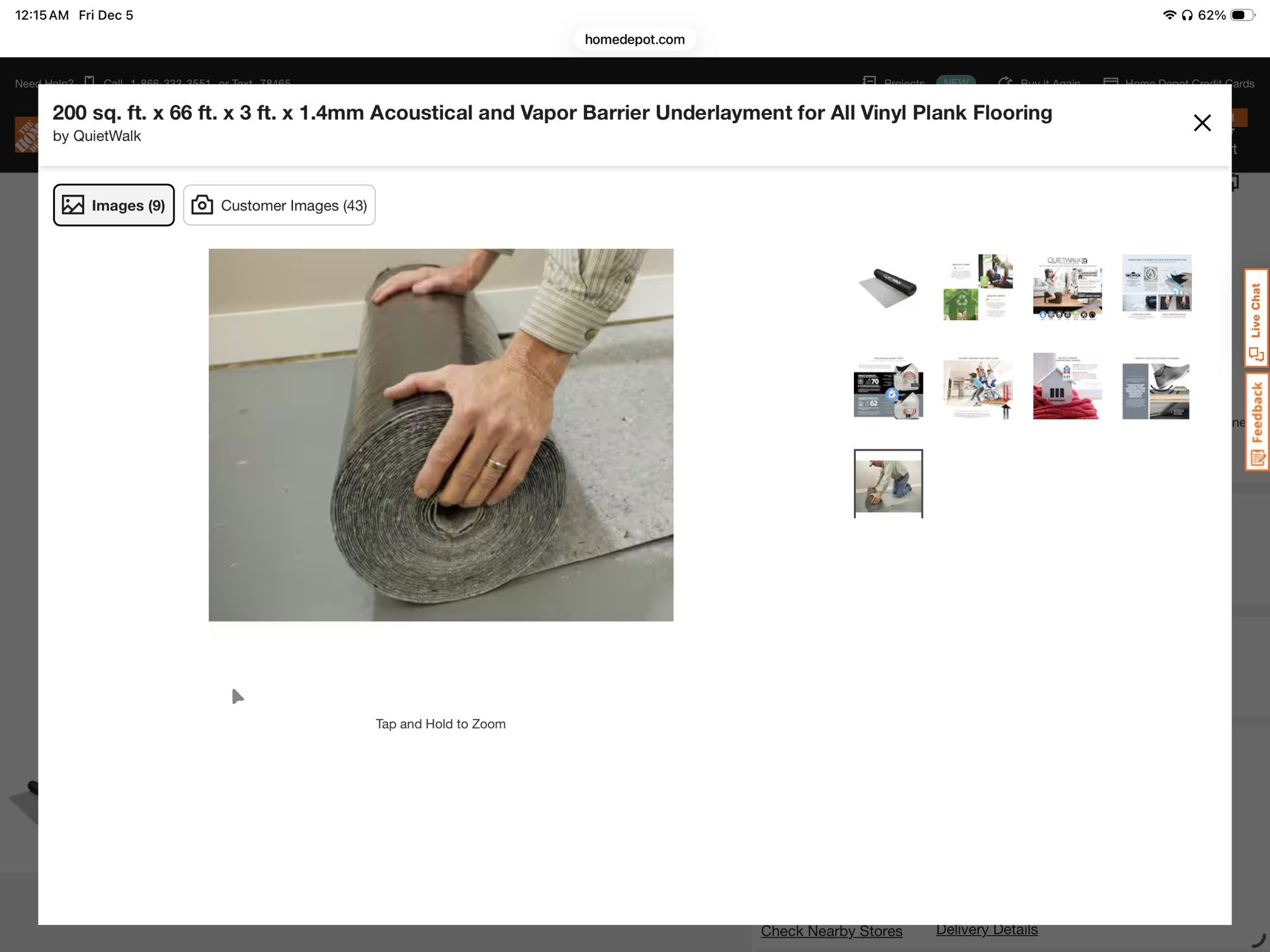Tap the camera icon on Customer Images
Viewport: 1270px width, 952px height.
[x=202, y=205]
